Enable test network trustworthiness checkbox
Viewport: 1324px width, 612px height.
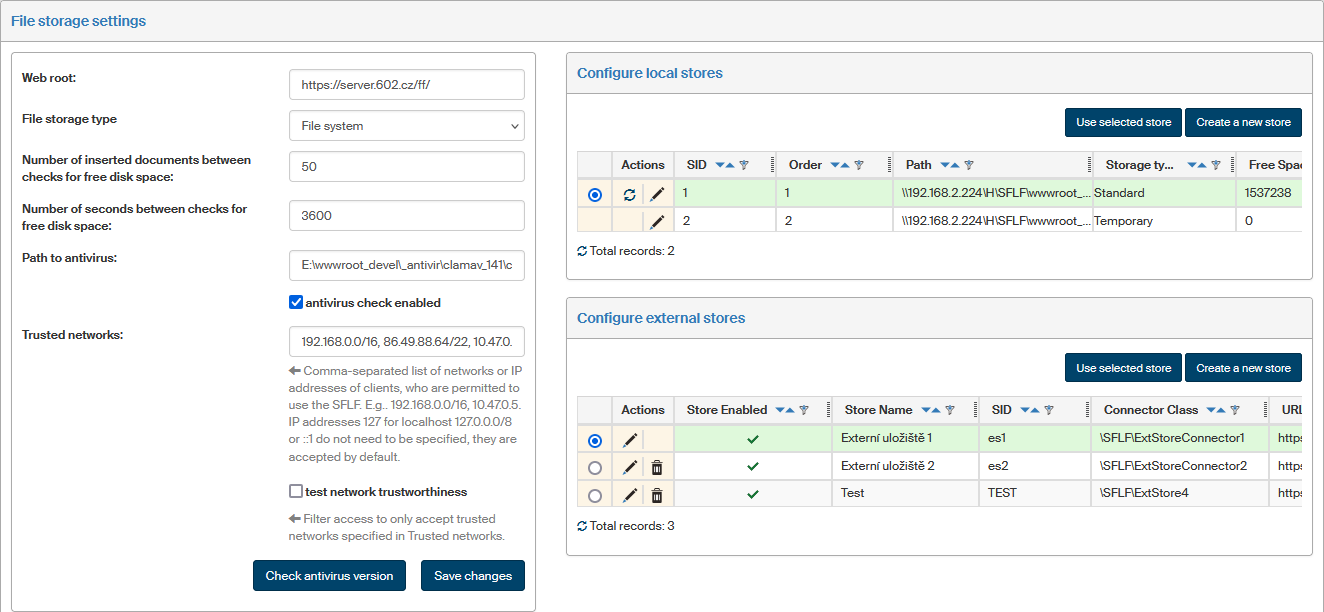coord(296,491)
